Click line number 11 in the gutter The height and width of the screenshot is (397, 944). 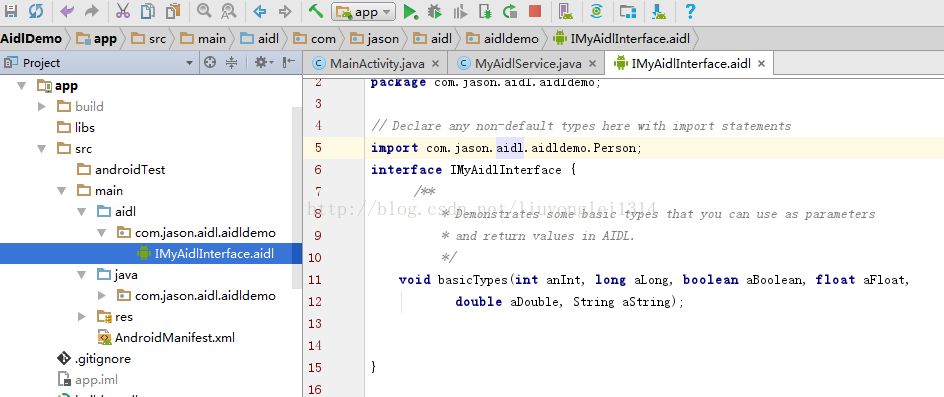(x=314, y=280)
